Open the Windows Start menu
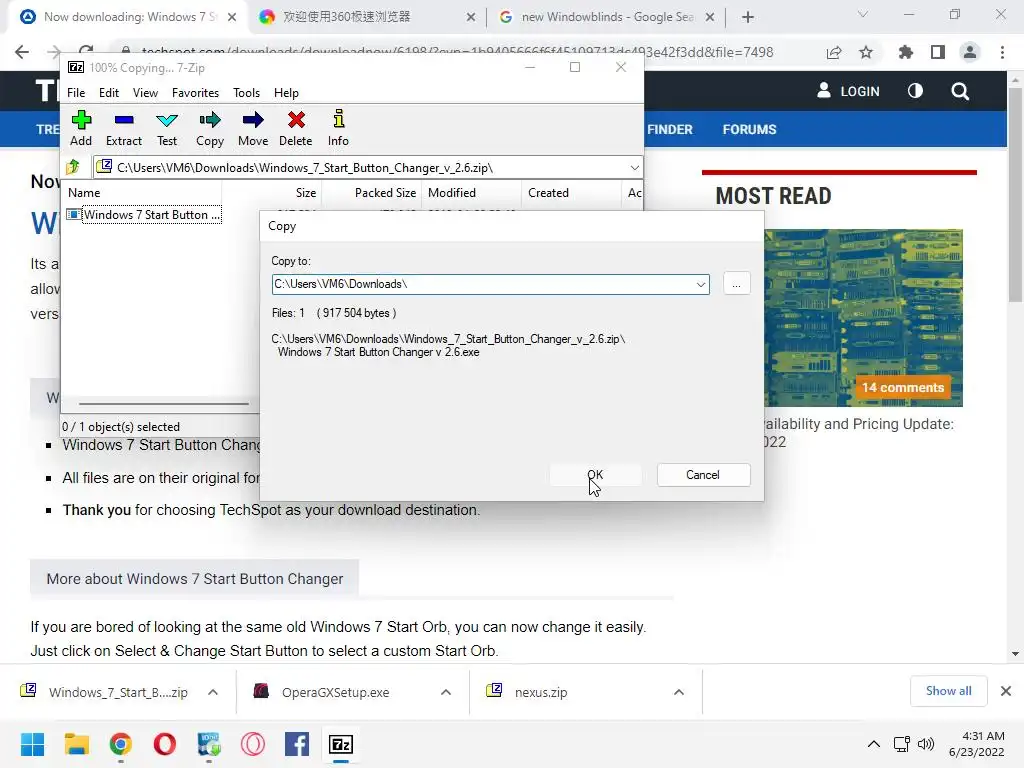 click(x=33, y=744)
